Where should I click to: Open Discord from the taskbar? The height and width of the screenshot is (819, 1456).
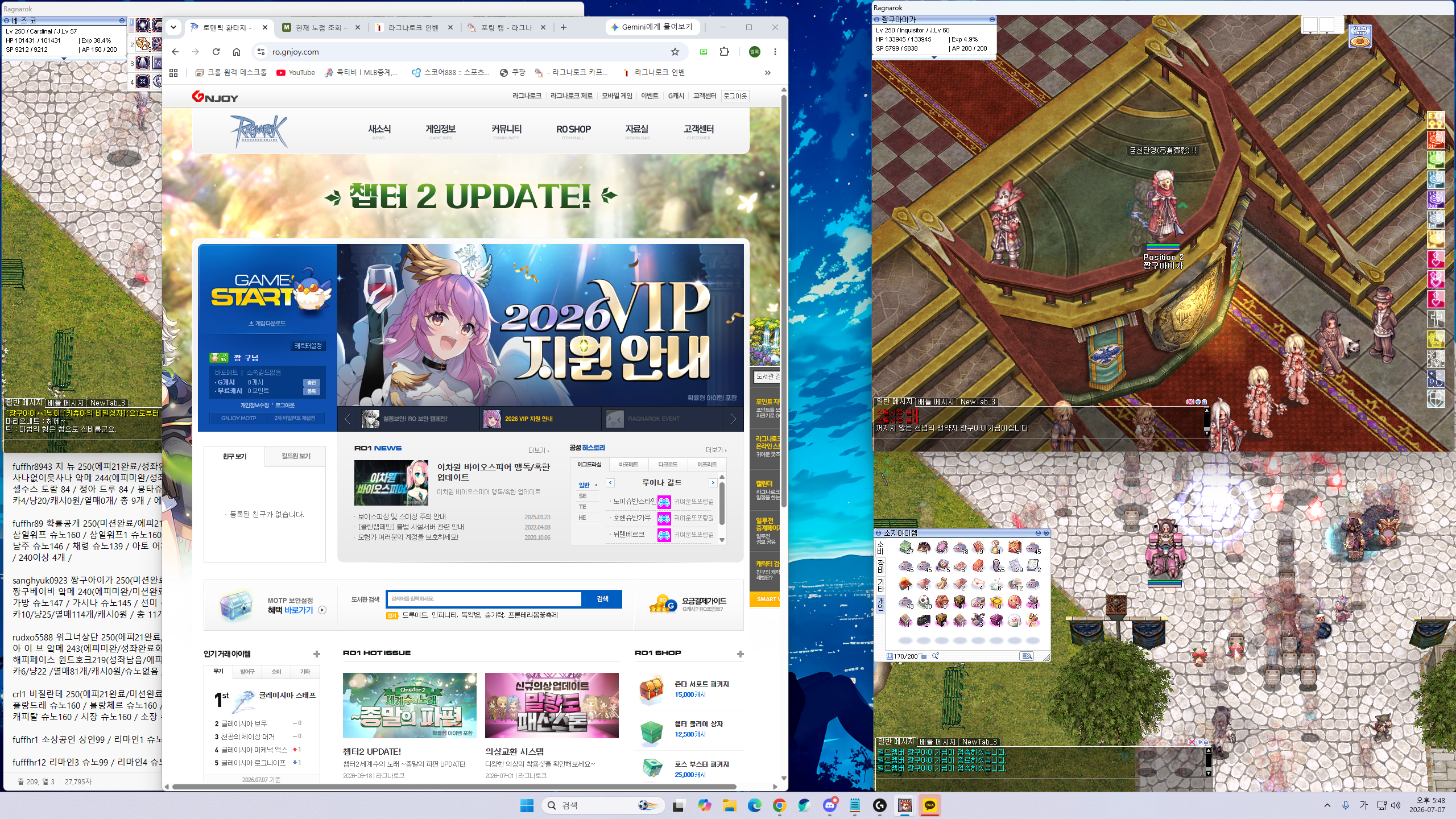point(830,805)
